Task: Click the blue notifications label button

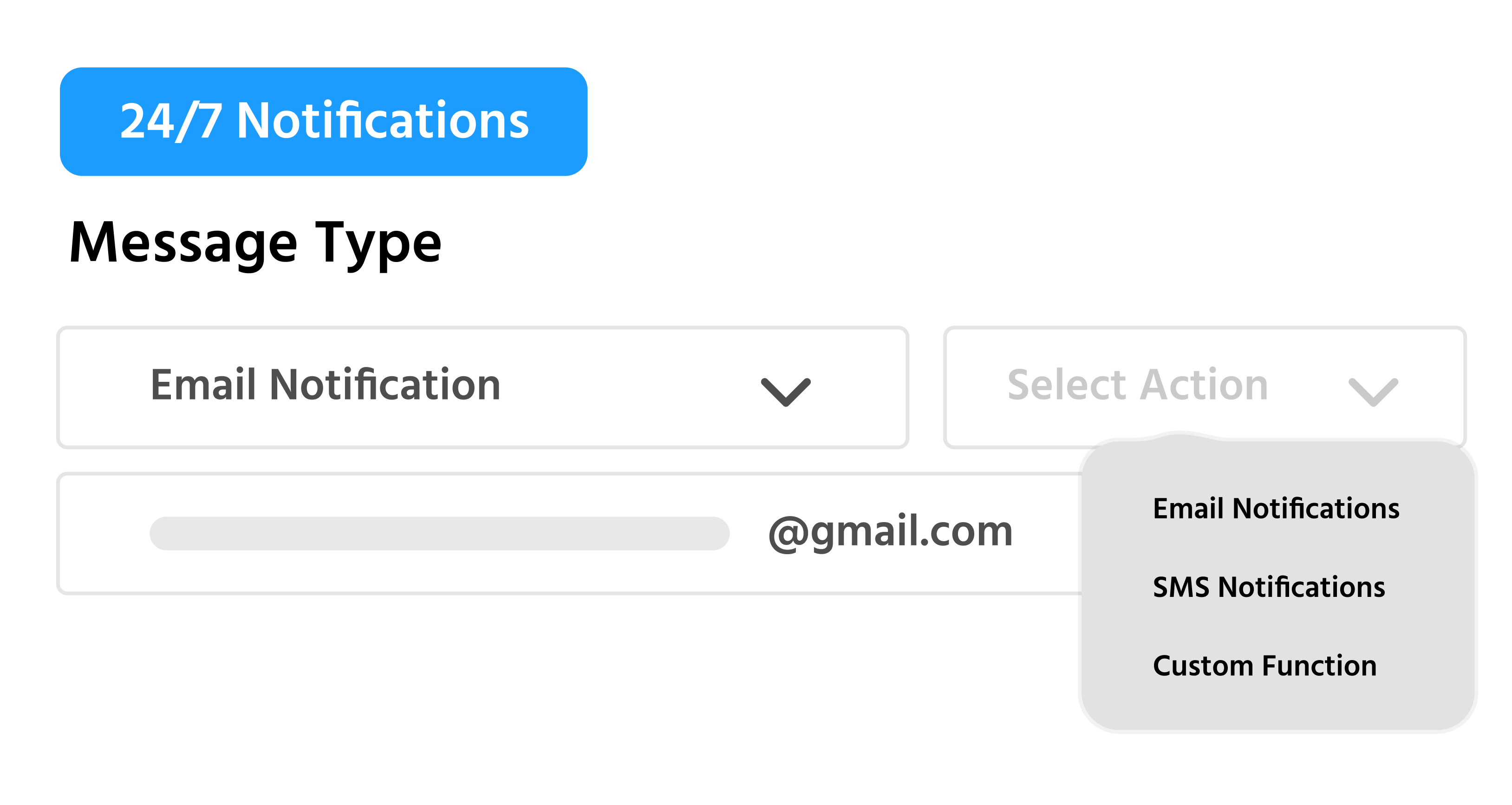Action: [324, 122]
